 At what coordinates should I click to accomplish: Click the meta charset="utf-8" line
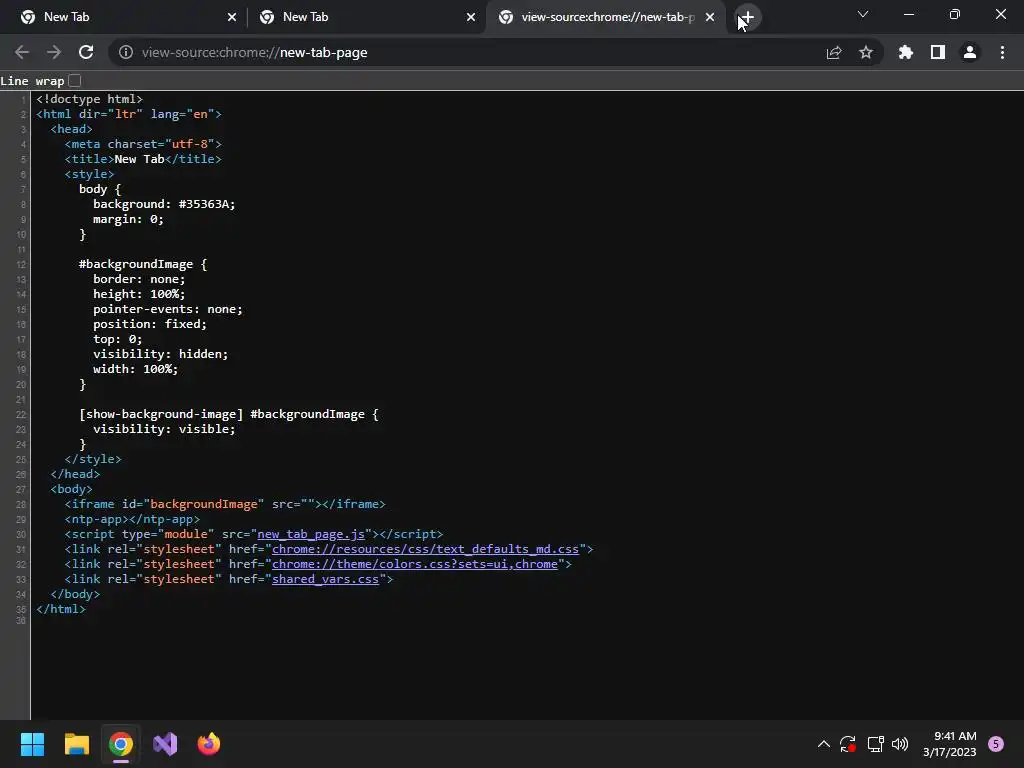tap(143, 144)
